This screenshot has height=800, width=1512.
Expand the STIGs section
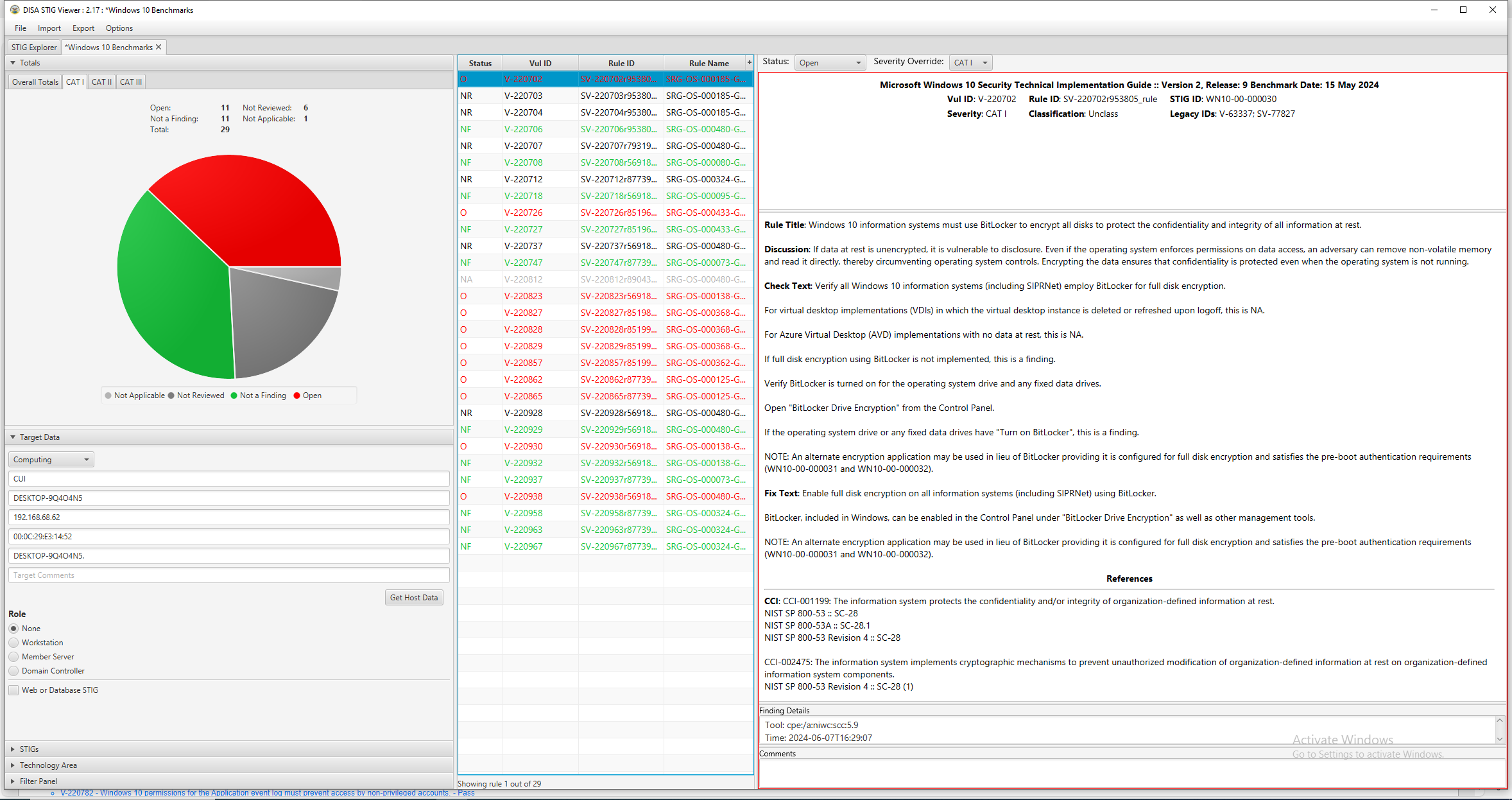click(x=13, y=749)
